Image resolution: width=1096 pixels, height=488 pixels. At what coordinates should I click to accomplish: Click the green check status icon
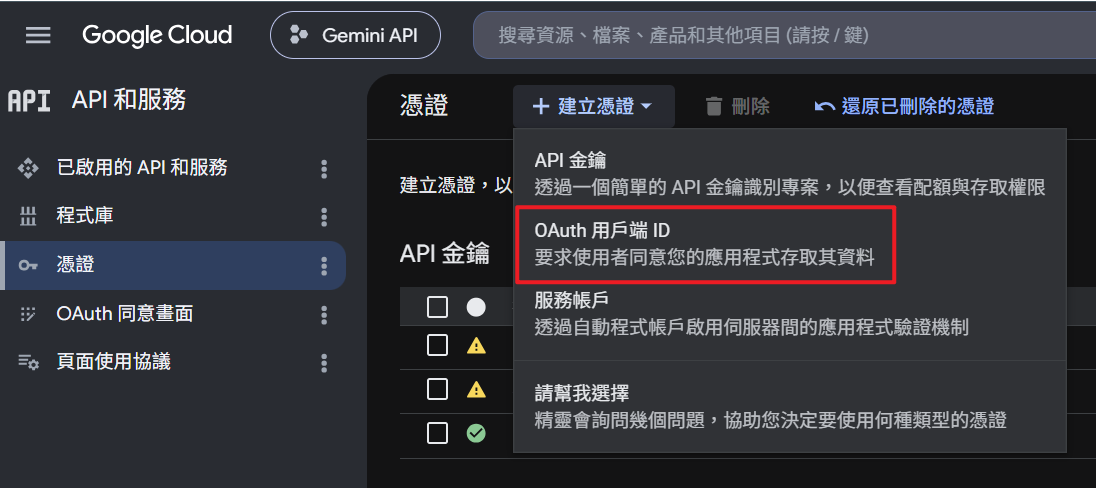(476, 433)
